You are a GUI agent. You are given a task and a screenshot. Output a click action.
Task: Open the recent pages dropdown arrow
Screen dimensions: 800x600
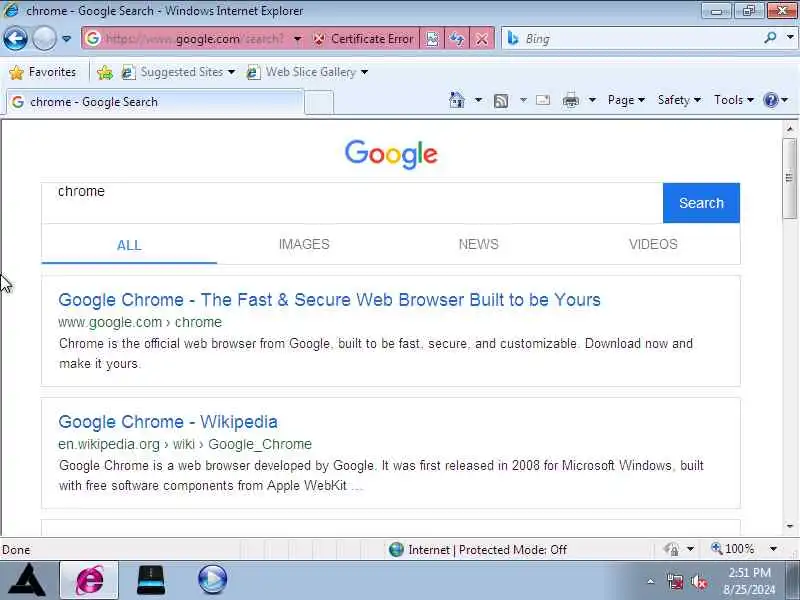pos(66,39)
